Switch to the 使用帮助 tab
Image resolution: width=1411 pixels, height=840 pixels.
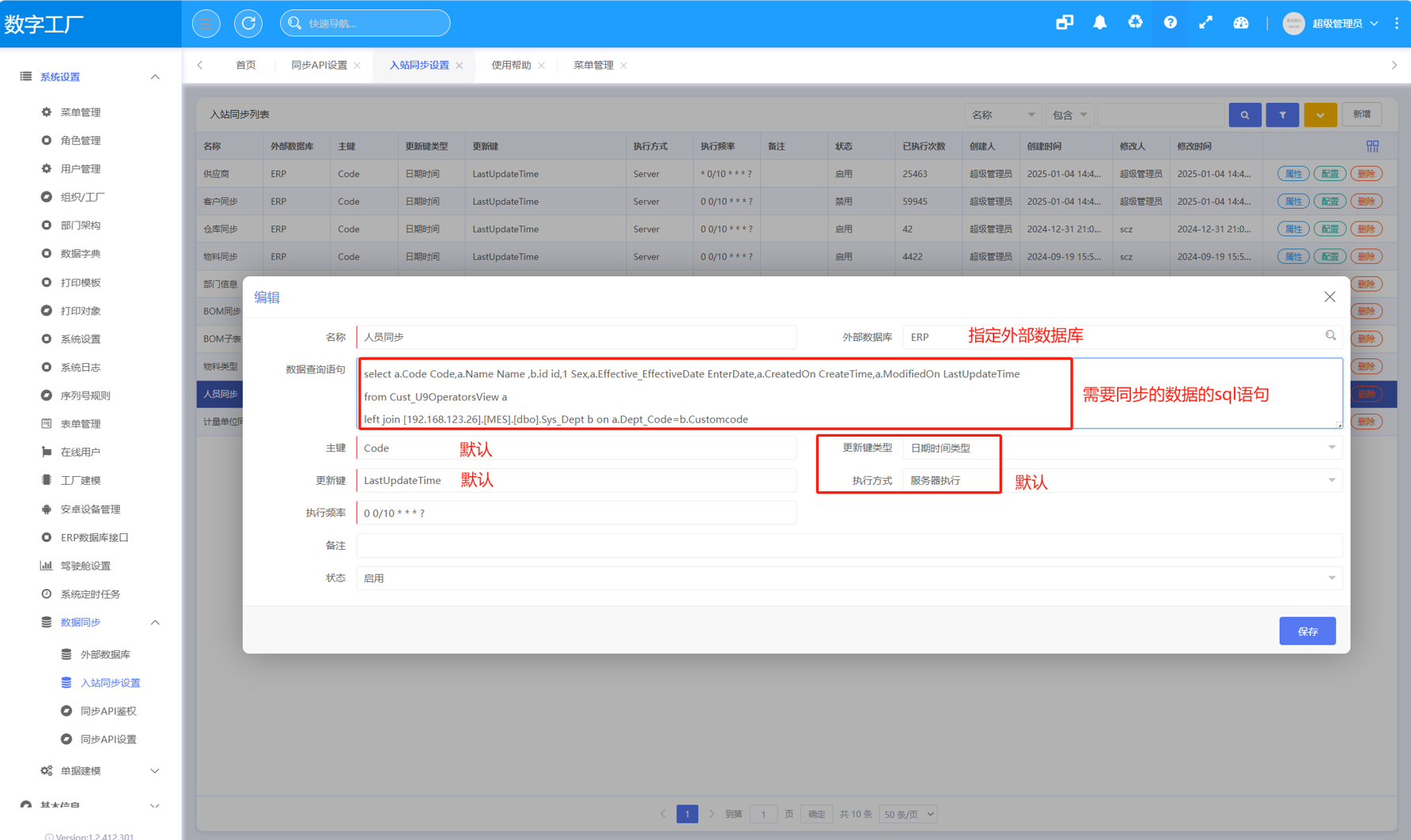click(x=511, y=65)
